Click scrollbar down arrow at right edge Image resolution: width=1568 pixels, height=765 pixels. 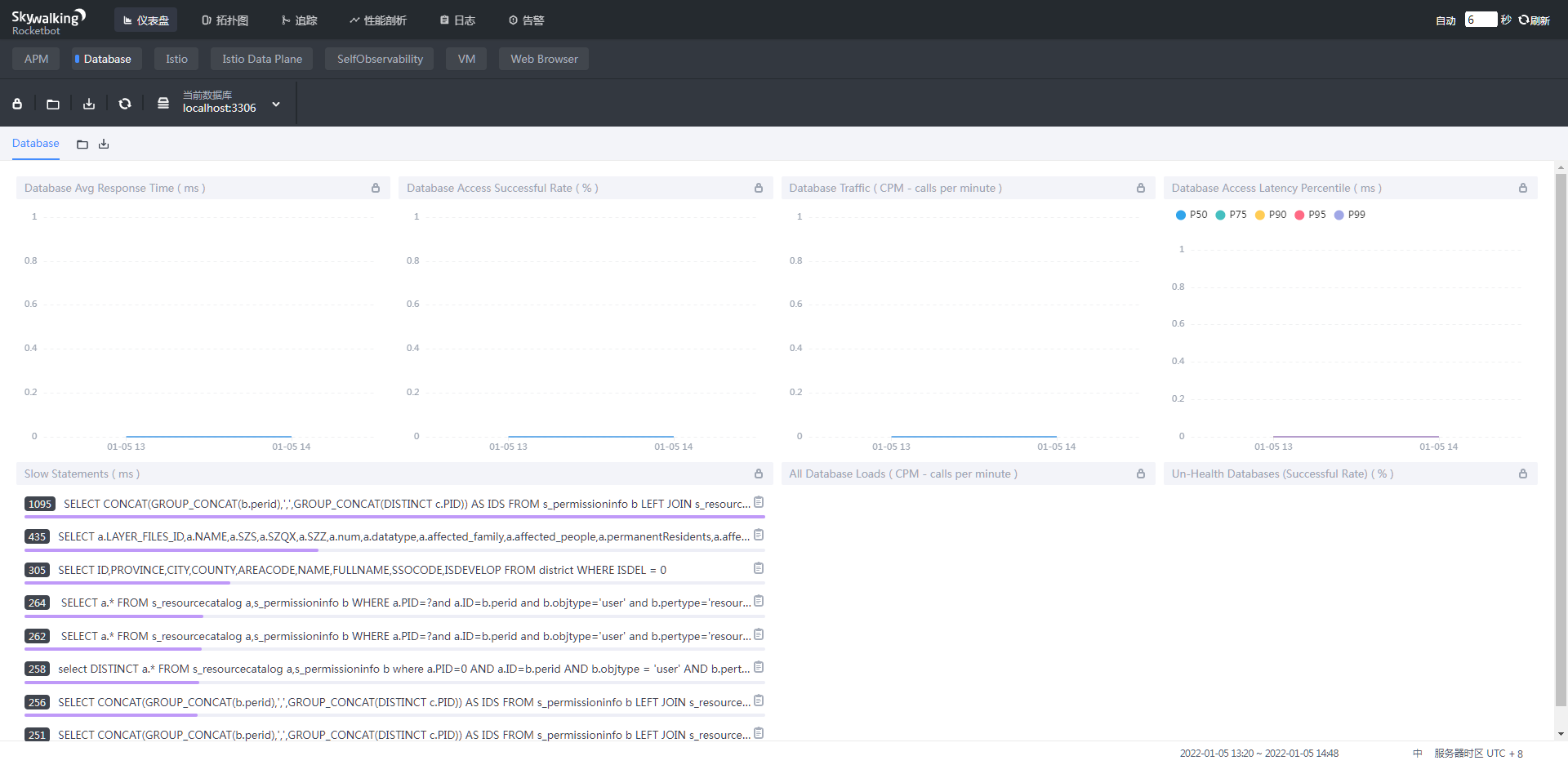click(x=1561, y=734)
